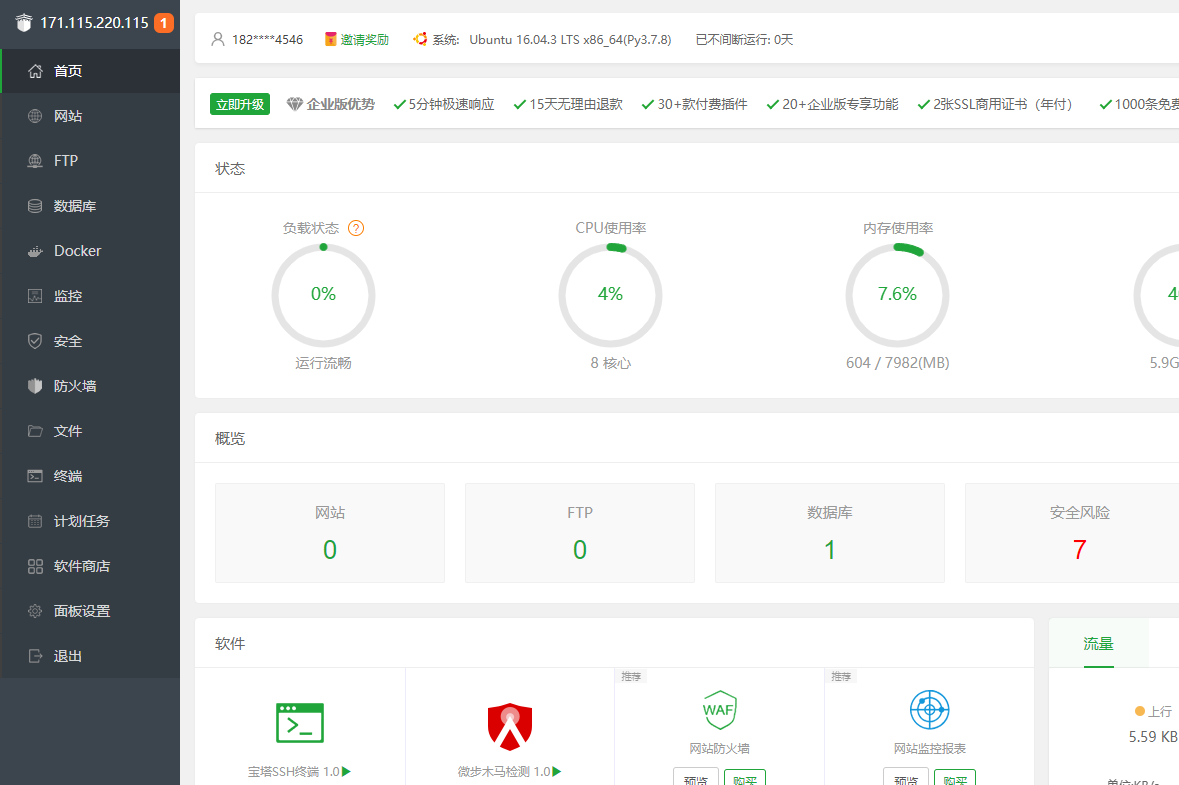The image size is (1179, 785).
Task: Click the 负载状态 help question mark icon
Action: pyautogui.click(x=356, y=228)
